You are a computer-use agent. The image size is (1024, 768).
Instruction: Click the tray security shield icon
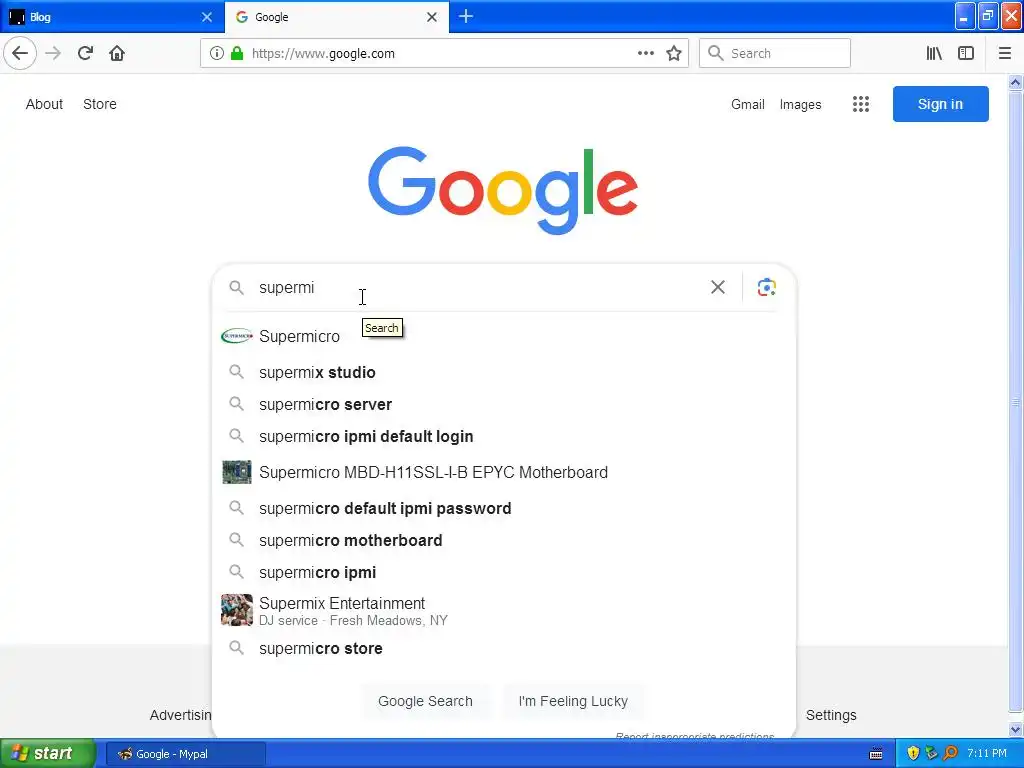[913, 753]
